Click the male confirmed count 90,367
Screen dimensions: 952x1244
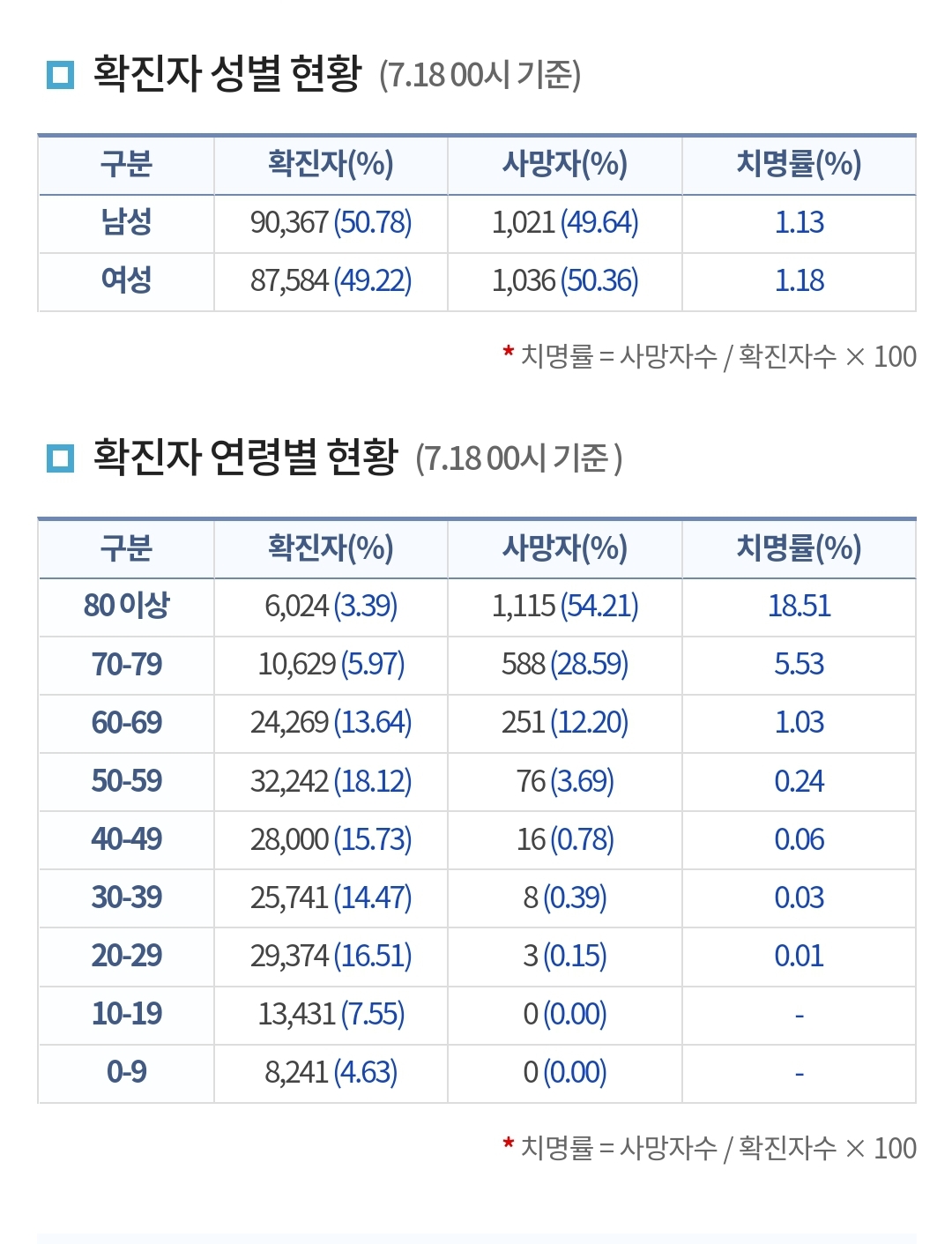click(x=289, y=222)
